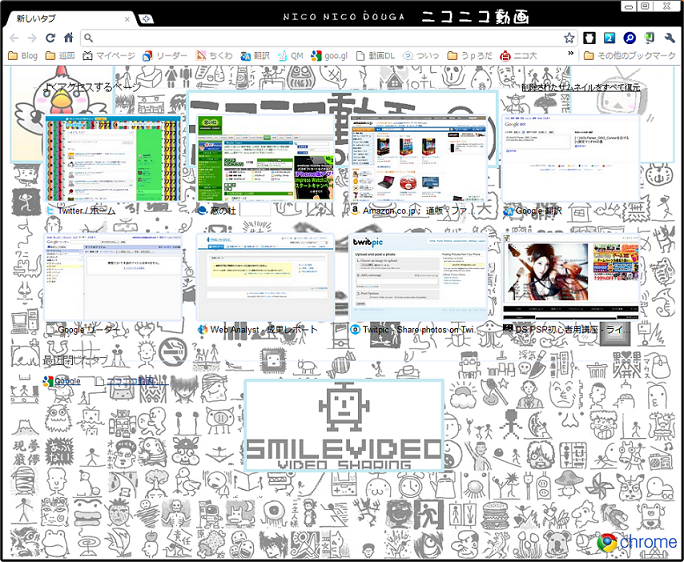Reopen the recently closed ニコニコ動画 tab

click(x=131, y=381)
